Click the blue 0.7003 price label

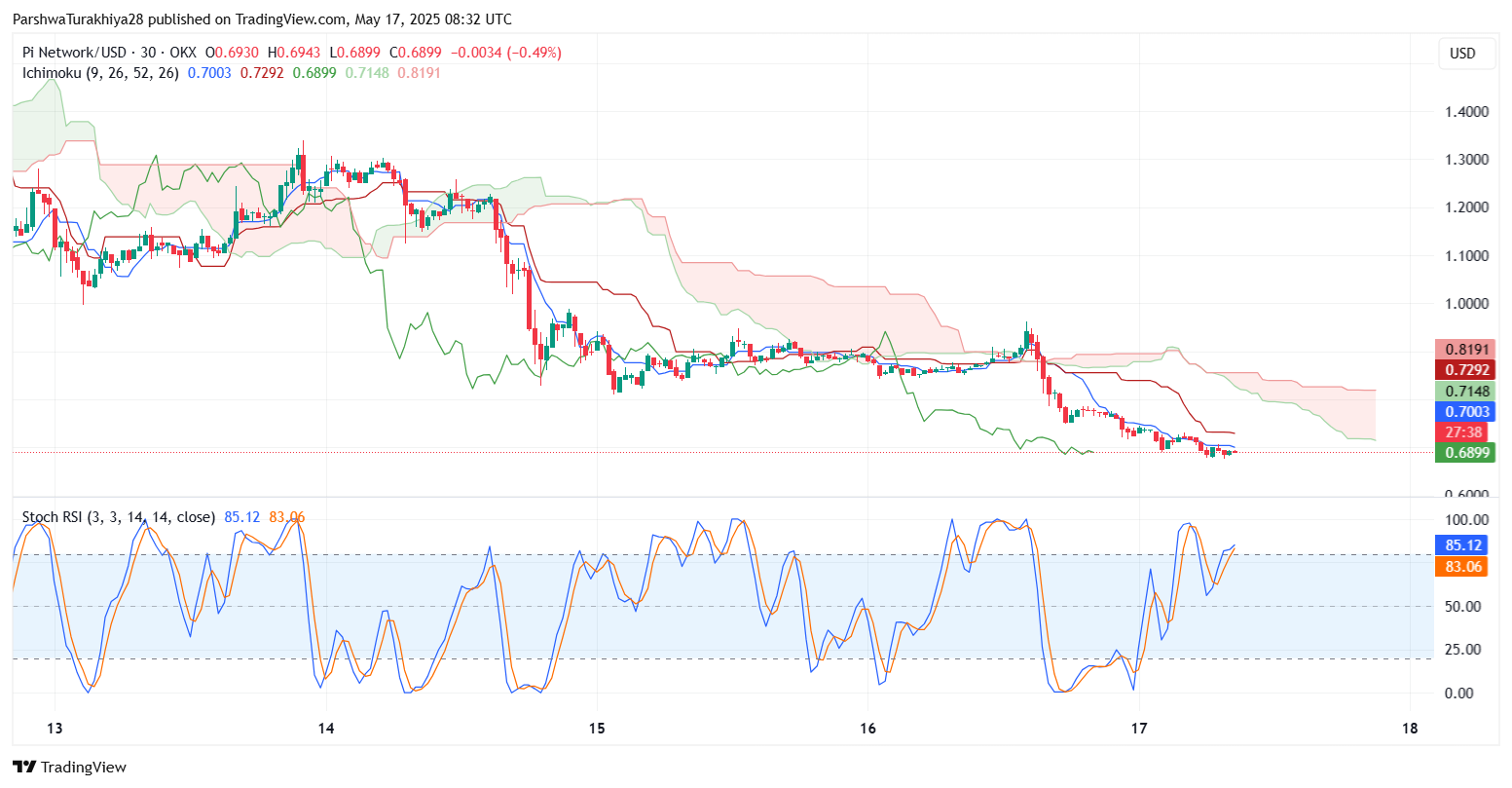1464,412
